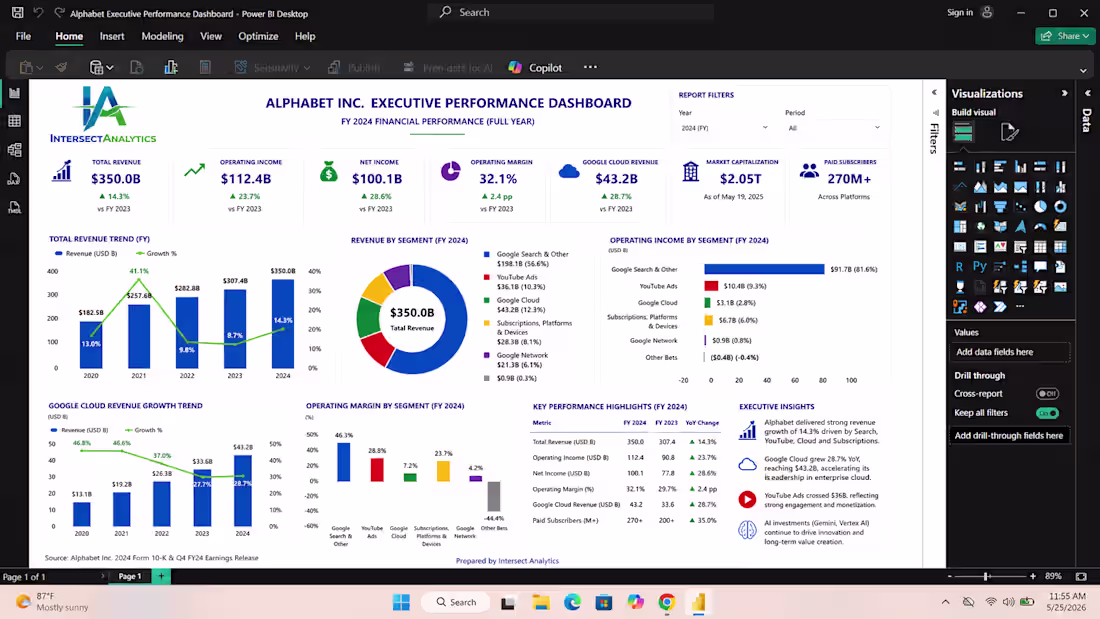
Task: Expand the Data pane
Action: tap(1088, 93)
